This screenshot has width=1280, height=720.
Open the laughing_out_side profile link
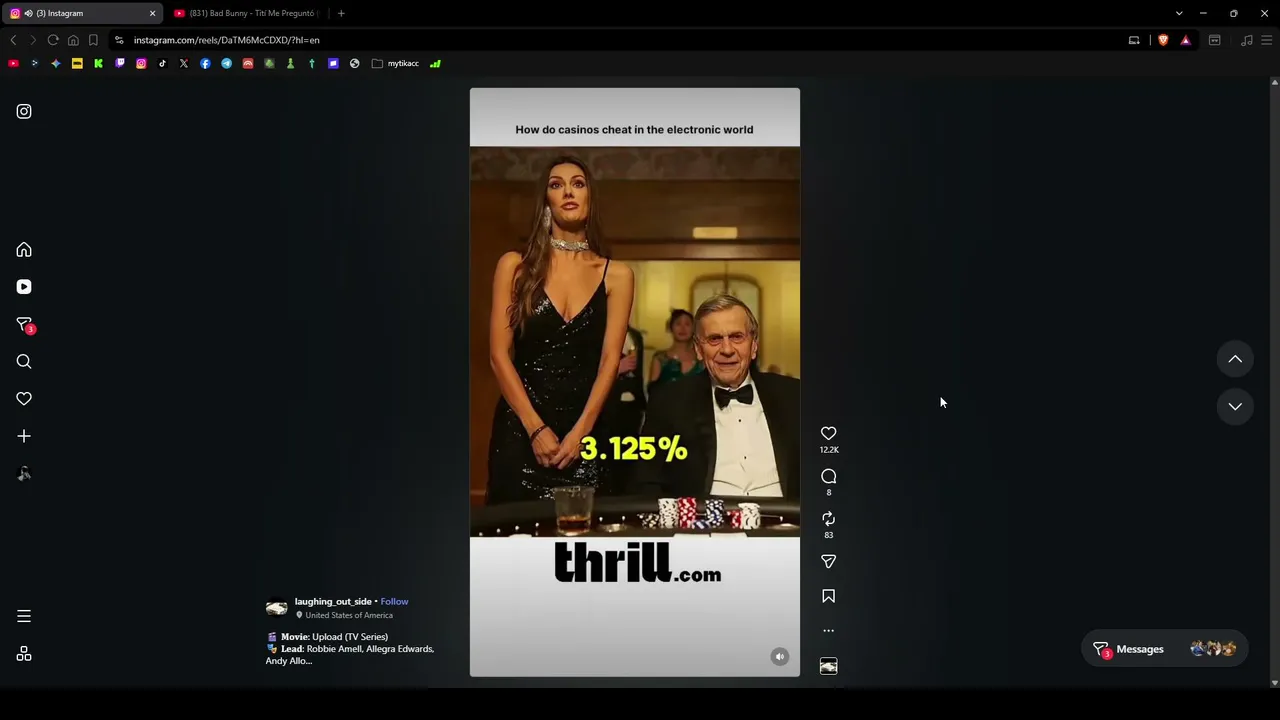tap(333, 602)
